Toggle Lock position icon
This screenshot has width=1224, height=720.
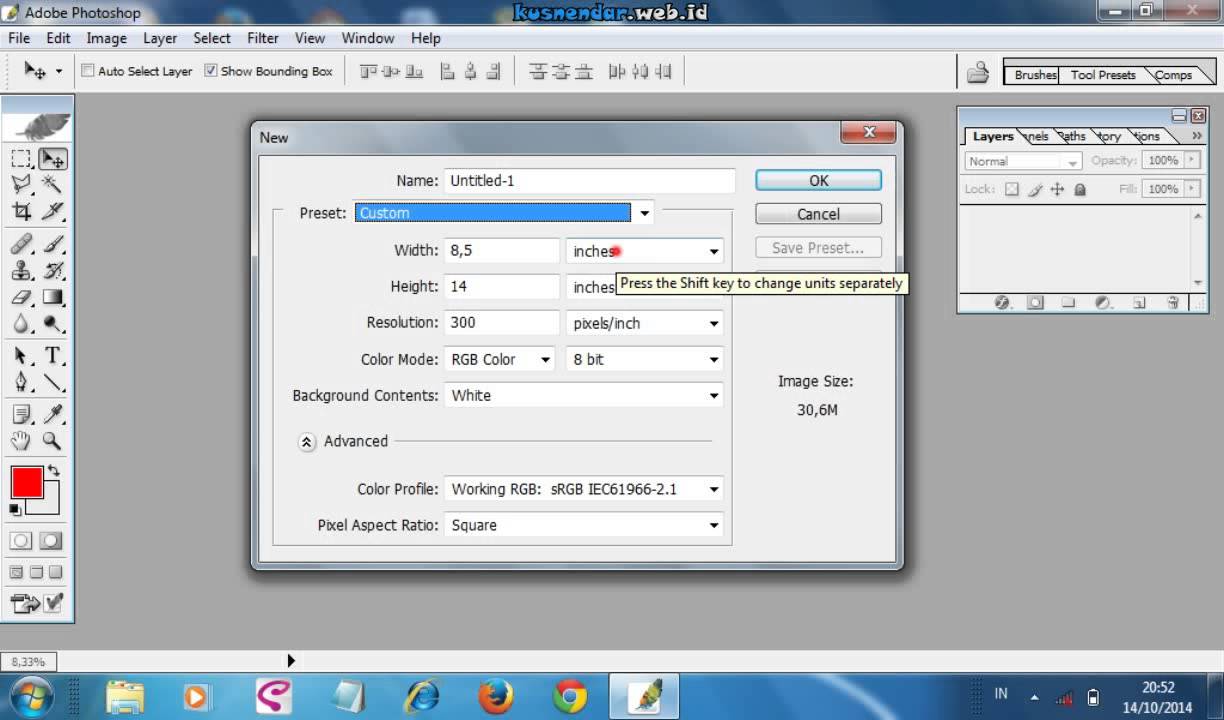pos(1057,189)
